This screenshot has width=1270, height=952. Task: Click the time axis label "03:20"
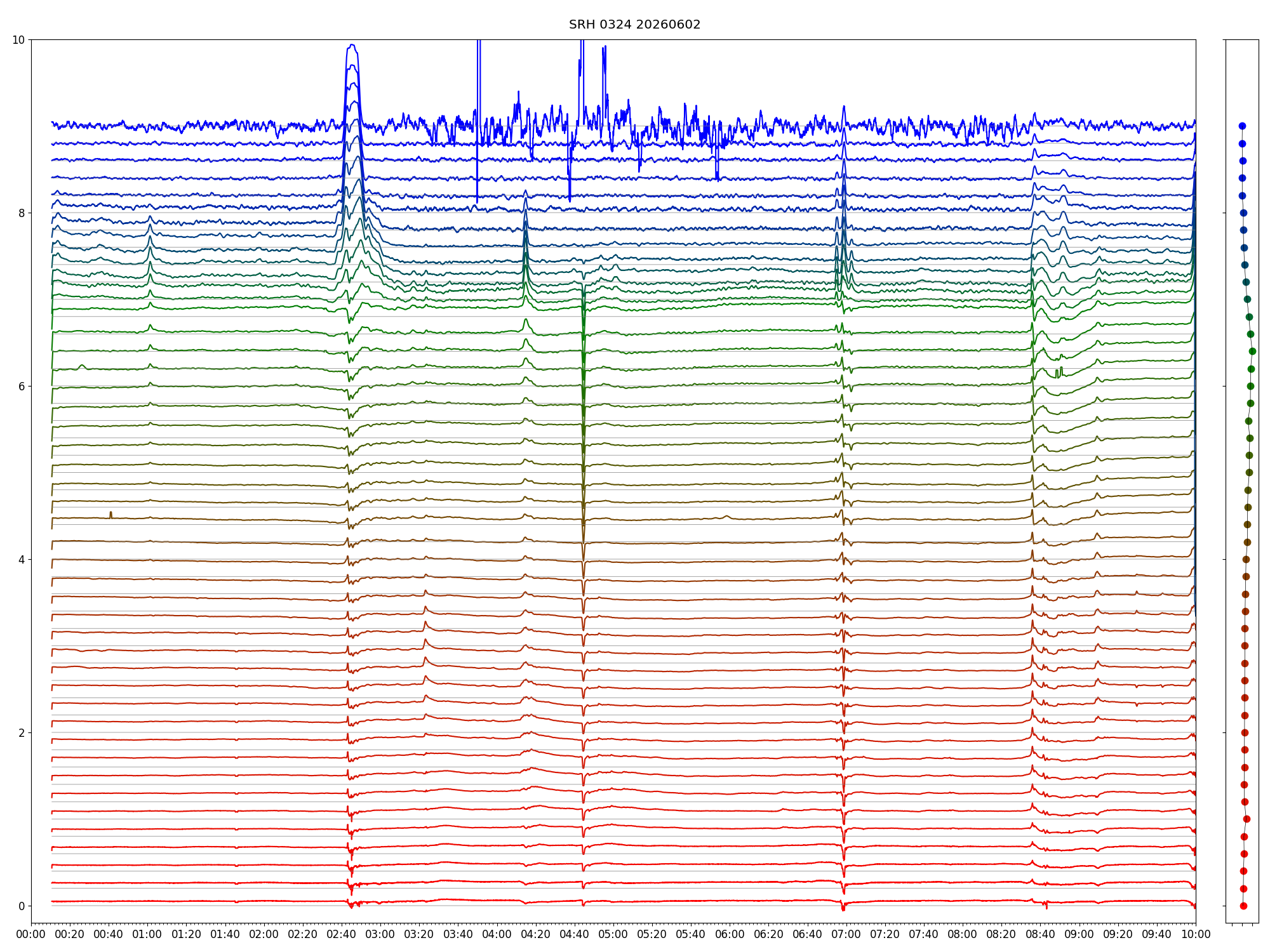(419, 935)
